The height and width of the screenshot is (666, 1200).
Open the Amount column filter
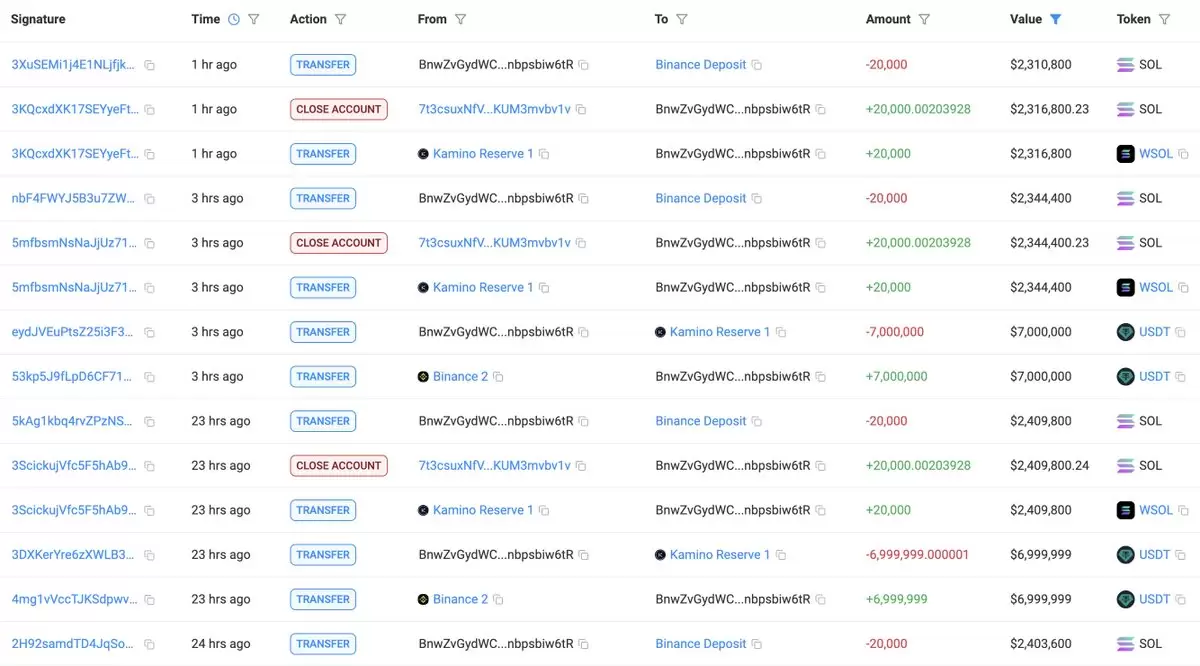pos(924,19)
